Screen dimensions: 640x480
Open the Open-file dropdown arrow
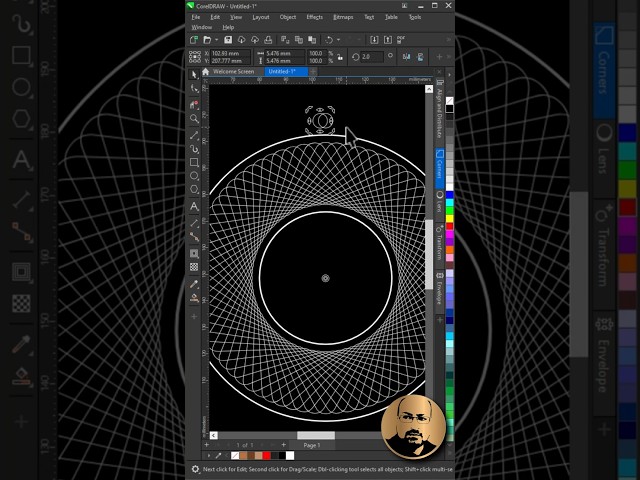[216, 40]
